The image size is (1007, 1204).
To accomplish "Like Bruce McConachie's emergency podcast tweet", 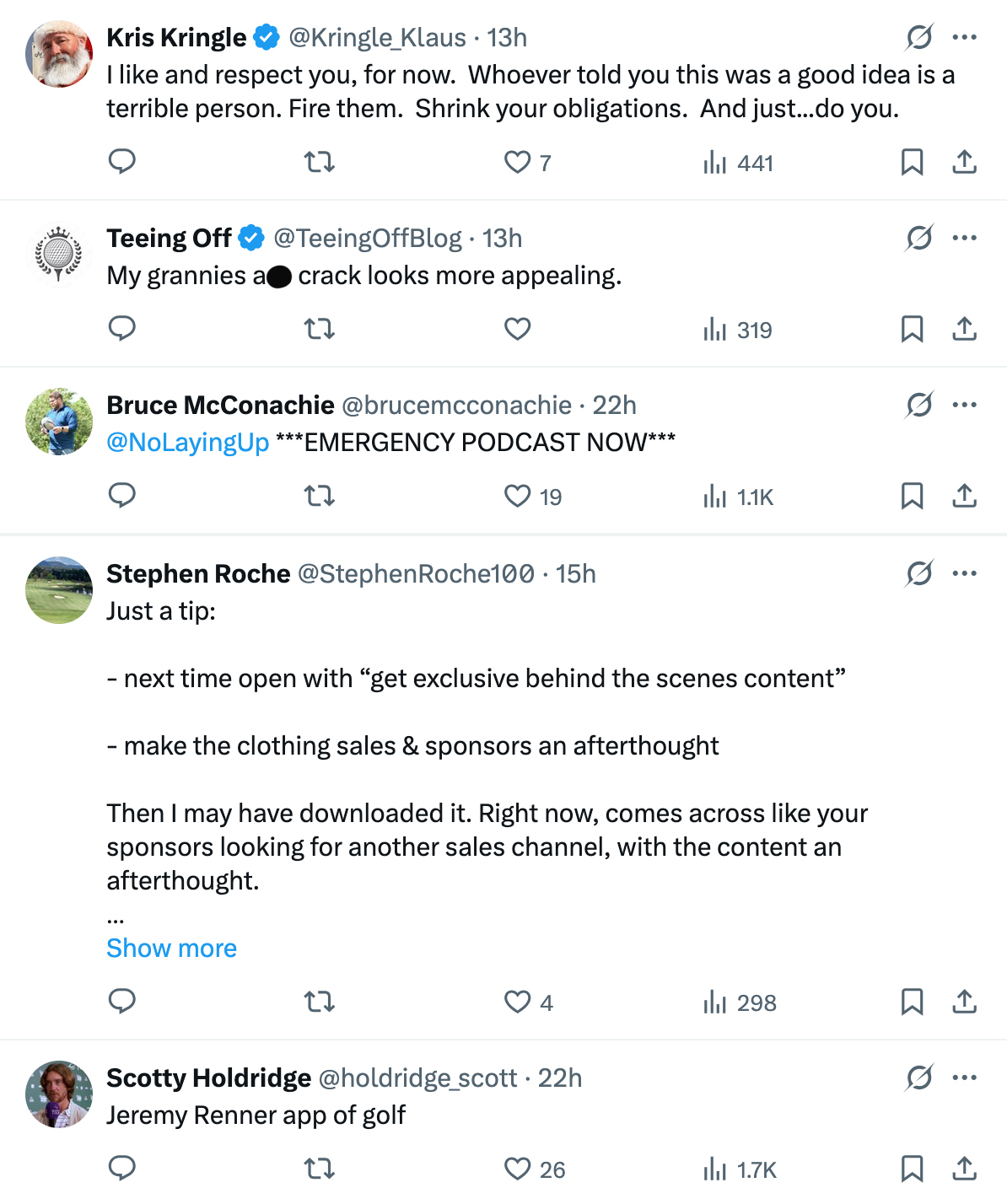I will pyautogui.click(x=517, y=496).
